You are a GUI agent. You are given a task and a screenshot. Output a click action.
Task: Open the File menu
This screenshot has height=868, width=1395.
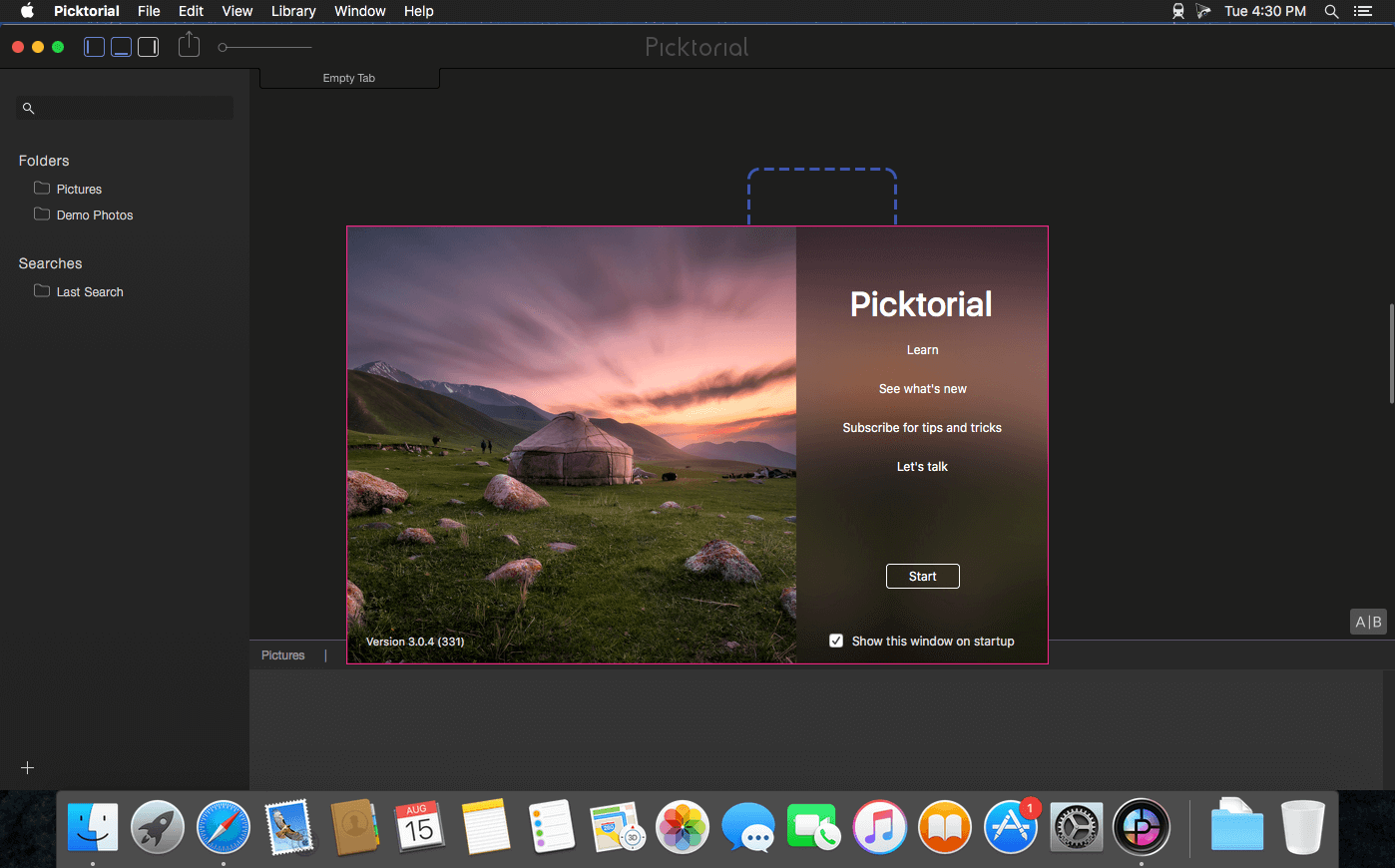point(149,11)
